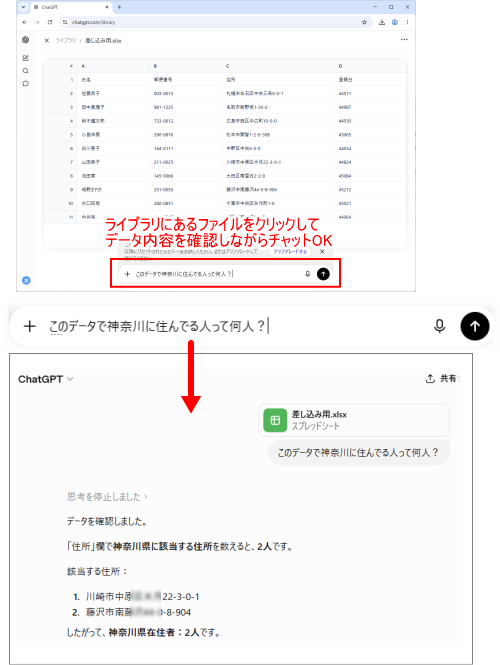Reload the chatgpt.com page
The height and width of the screenshot is (665, 500).
click(x=50, y=22)
